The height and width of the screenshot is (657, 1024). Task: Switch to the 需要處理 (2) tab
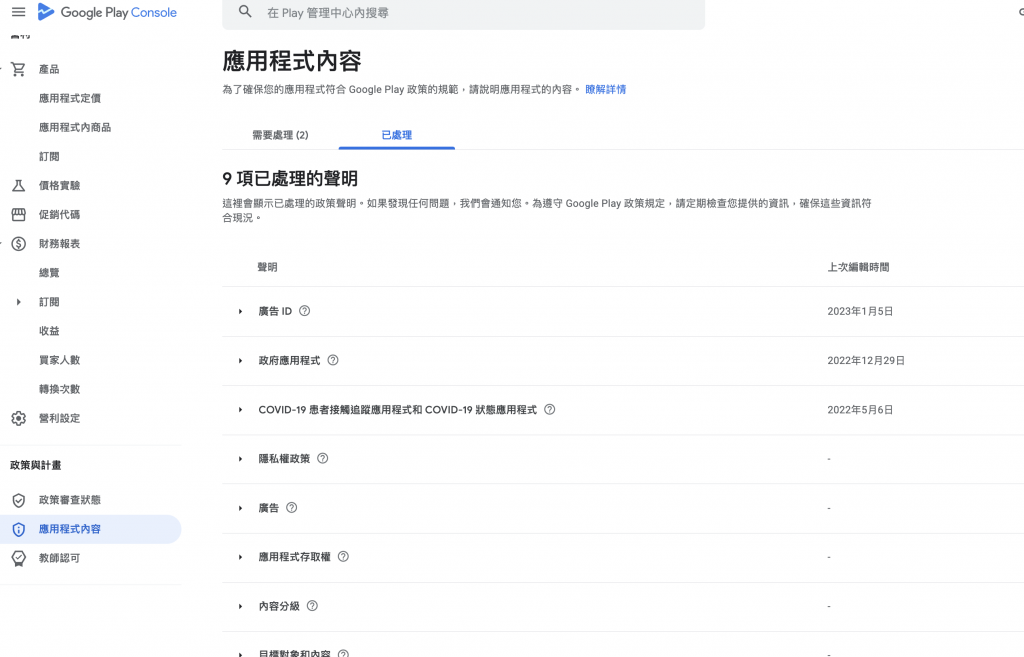[280, 135]
